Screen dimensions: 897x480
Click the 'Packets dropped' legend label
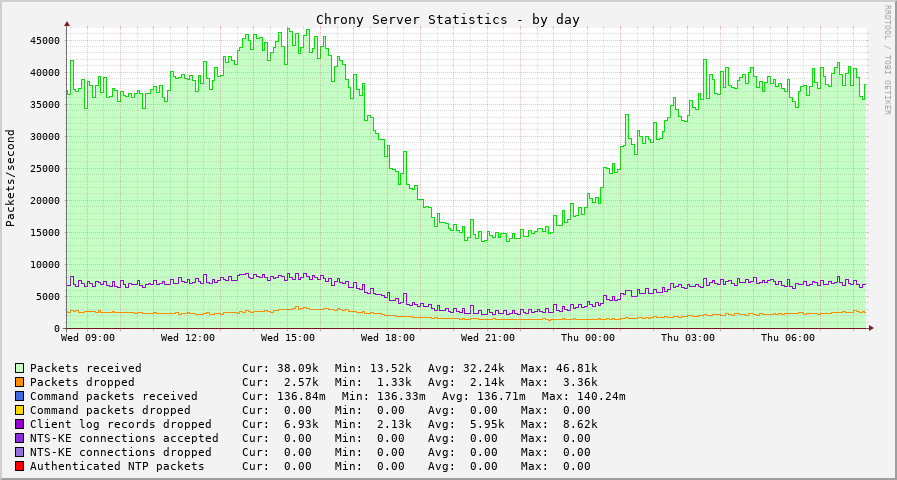coord(82,382)
